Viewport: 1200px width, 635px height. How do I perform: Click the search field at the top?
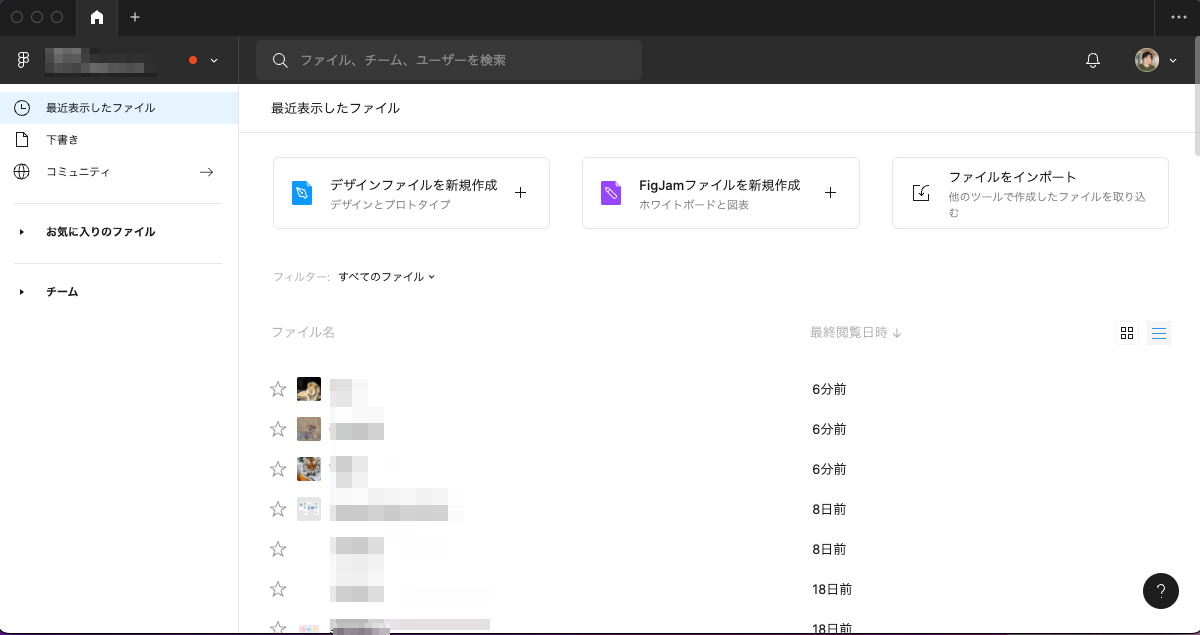coord(448,60)
